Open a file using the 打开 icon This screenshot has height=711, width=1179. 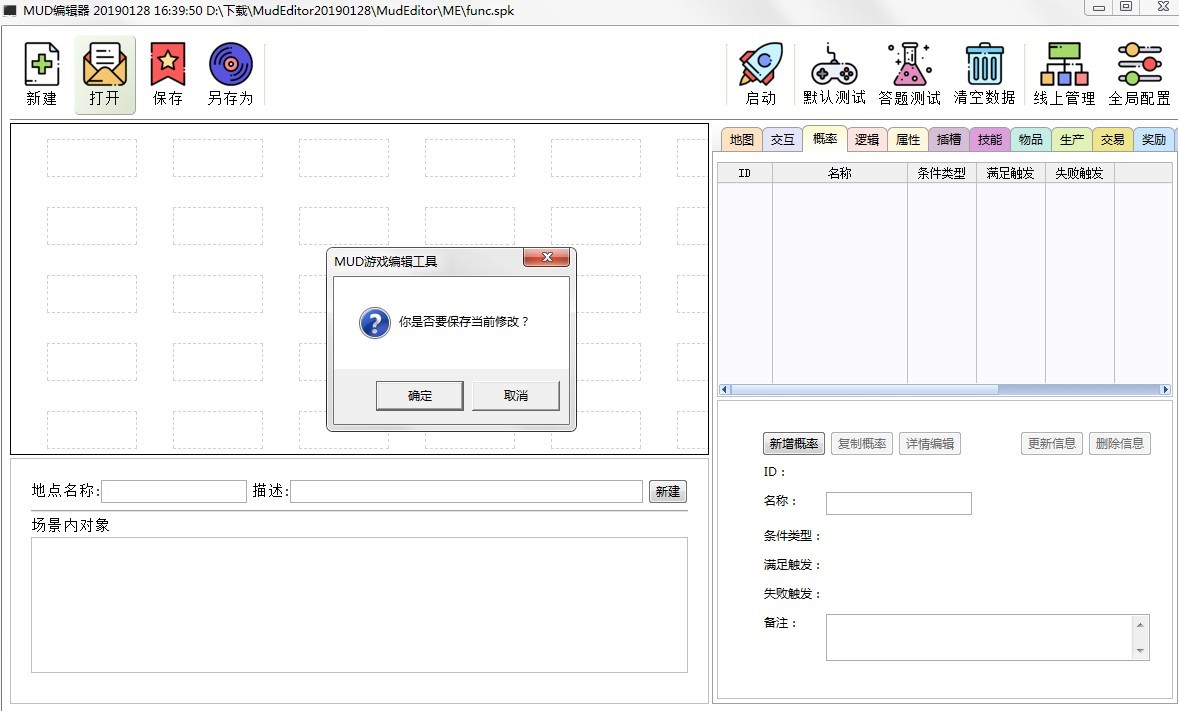tap(104, 72)
